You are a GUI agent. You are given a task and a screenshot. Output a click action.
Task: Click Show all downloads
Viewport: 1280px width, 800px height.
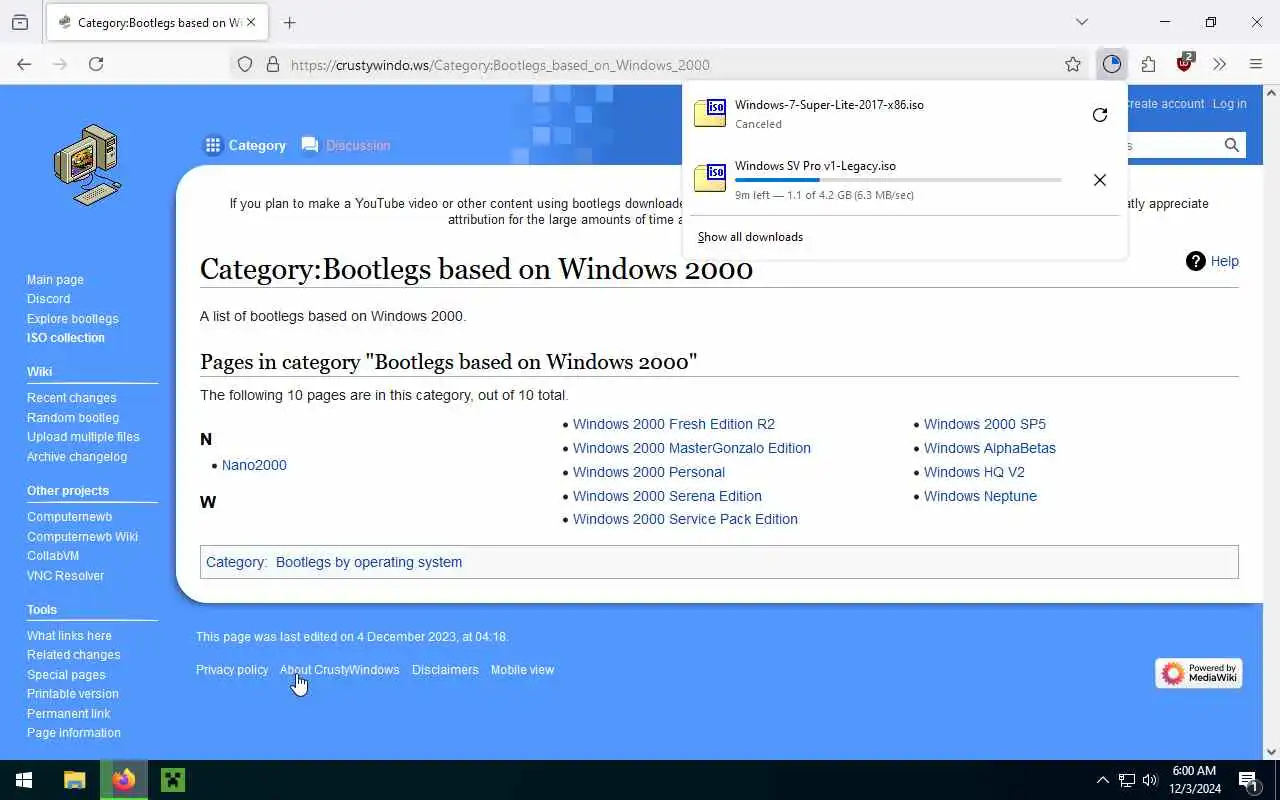750,237
